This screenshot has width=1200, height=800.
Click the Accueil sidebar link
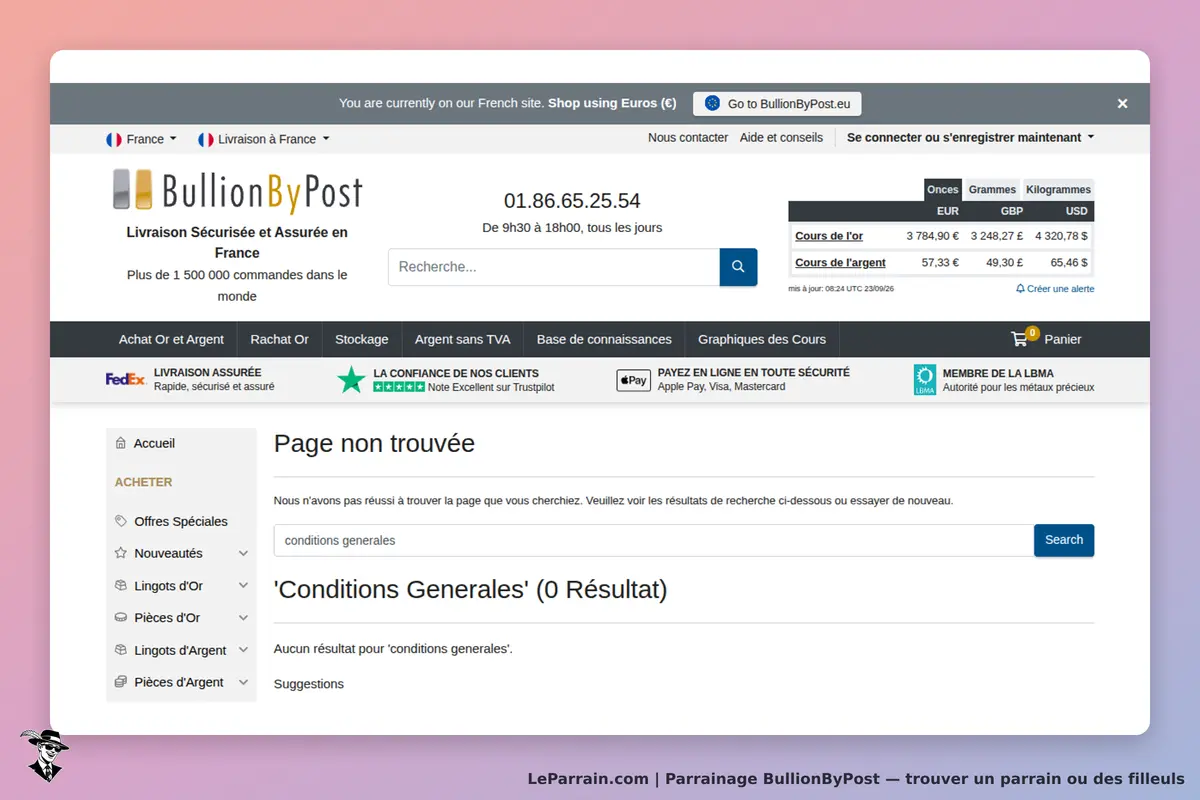[x=154, y=443]
